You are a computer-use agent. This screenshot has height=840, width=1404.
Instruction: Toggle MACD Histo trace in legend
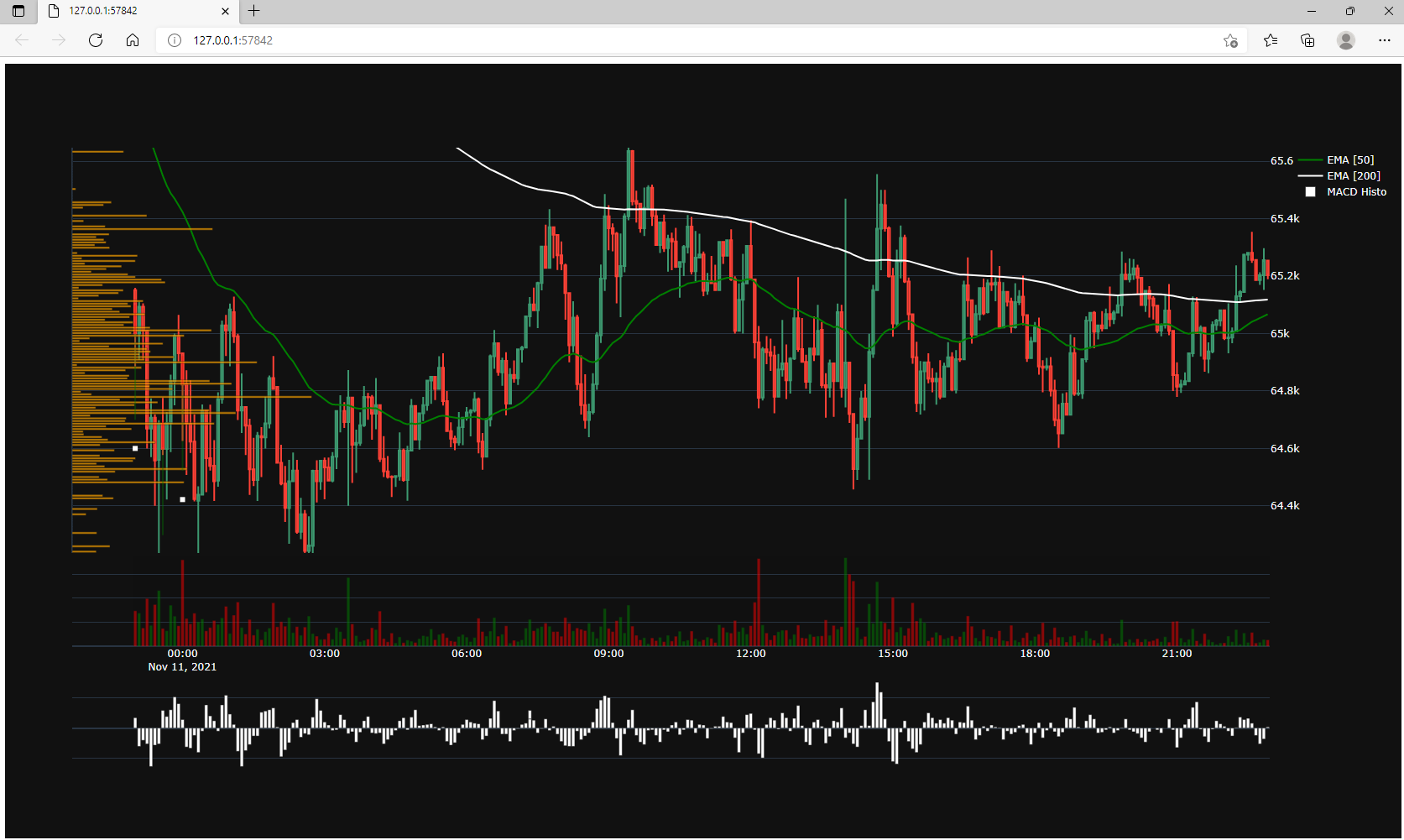1356,192
